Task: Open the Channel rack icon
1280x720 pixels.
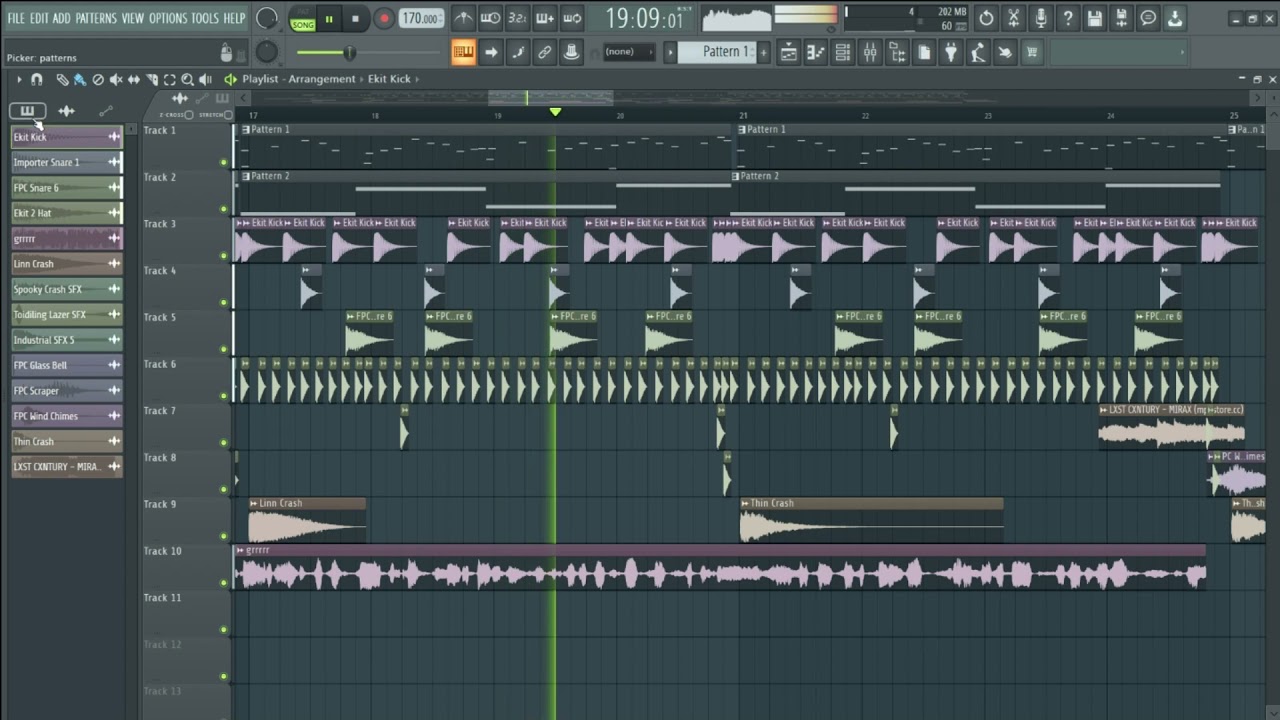Action: tap(843, 52)
